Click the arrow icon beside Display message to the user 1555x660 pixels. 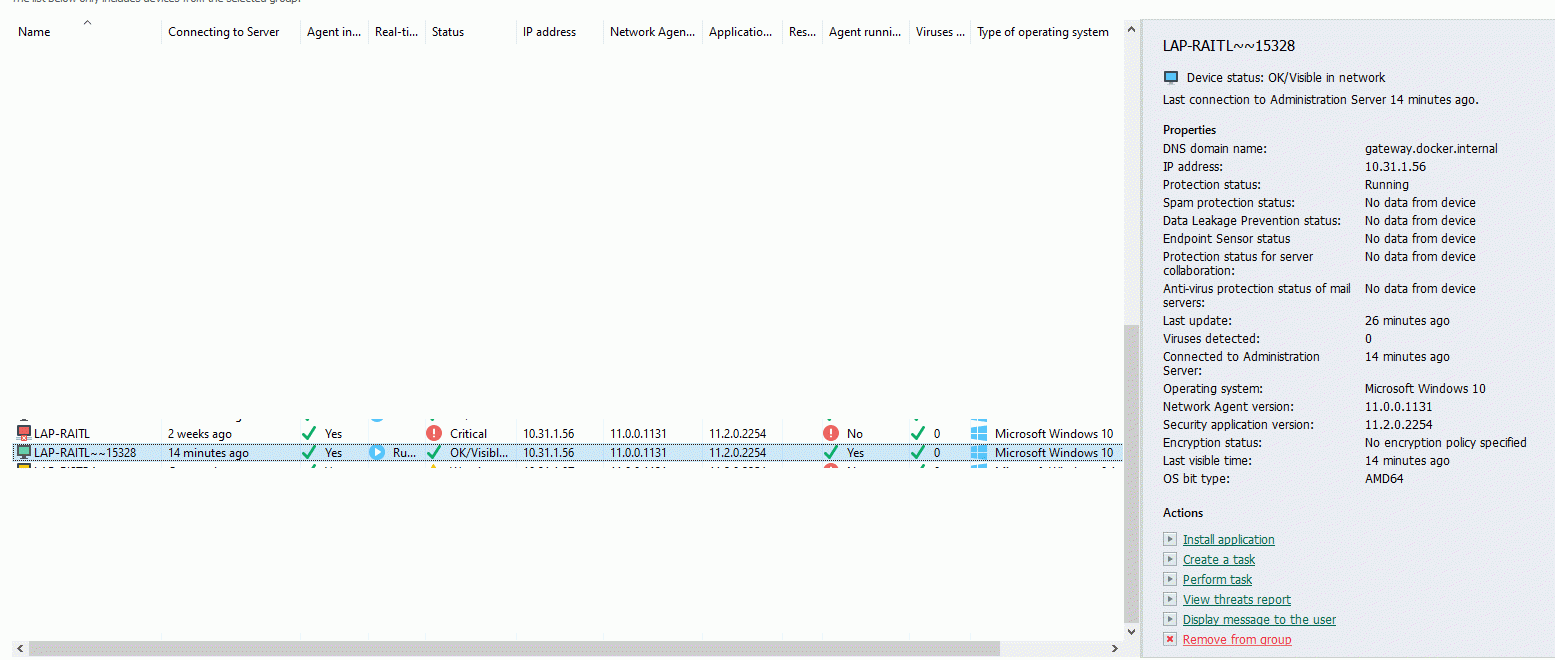[x=1170, y=619]
